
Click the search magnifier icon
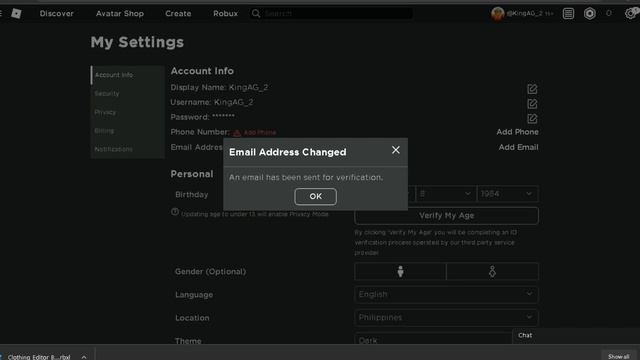coord(256,13)
